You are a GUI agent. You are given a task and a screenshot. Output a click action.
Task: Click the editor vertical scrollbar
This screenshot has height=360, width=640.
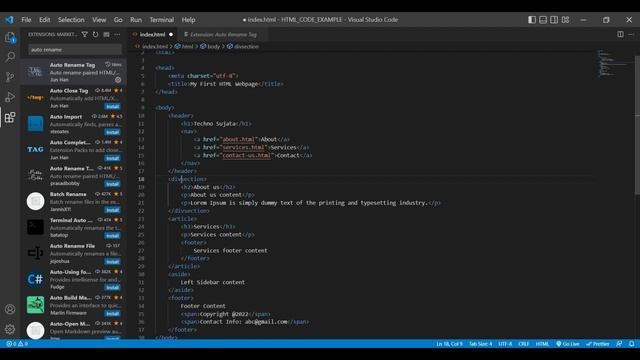[637, 125]
